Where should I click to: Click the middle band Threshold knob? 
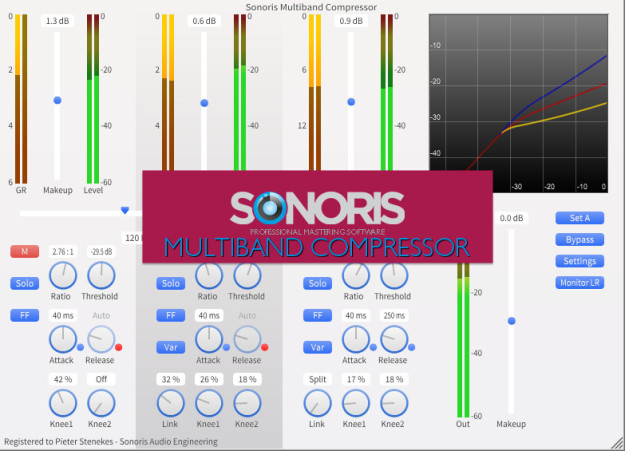coord(247,275)
